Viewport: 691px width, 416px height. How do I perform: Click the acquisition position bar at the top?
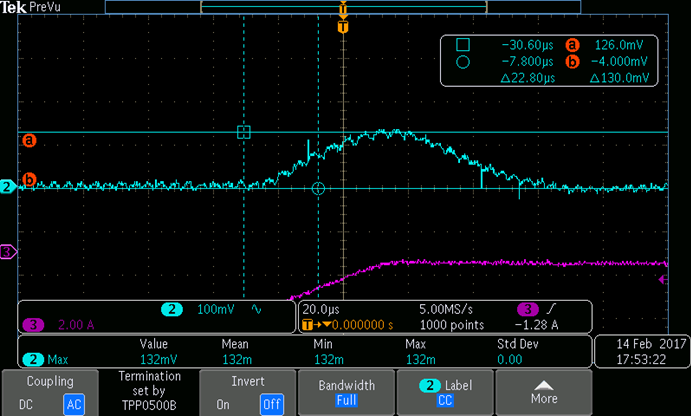click(x=343, y=7)
